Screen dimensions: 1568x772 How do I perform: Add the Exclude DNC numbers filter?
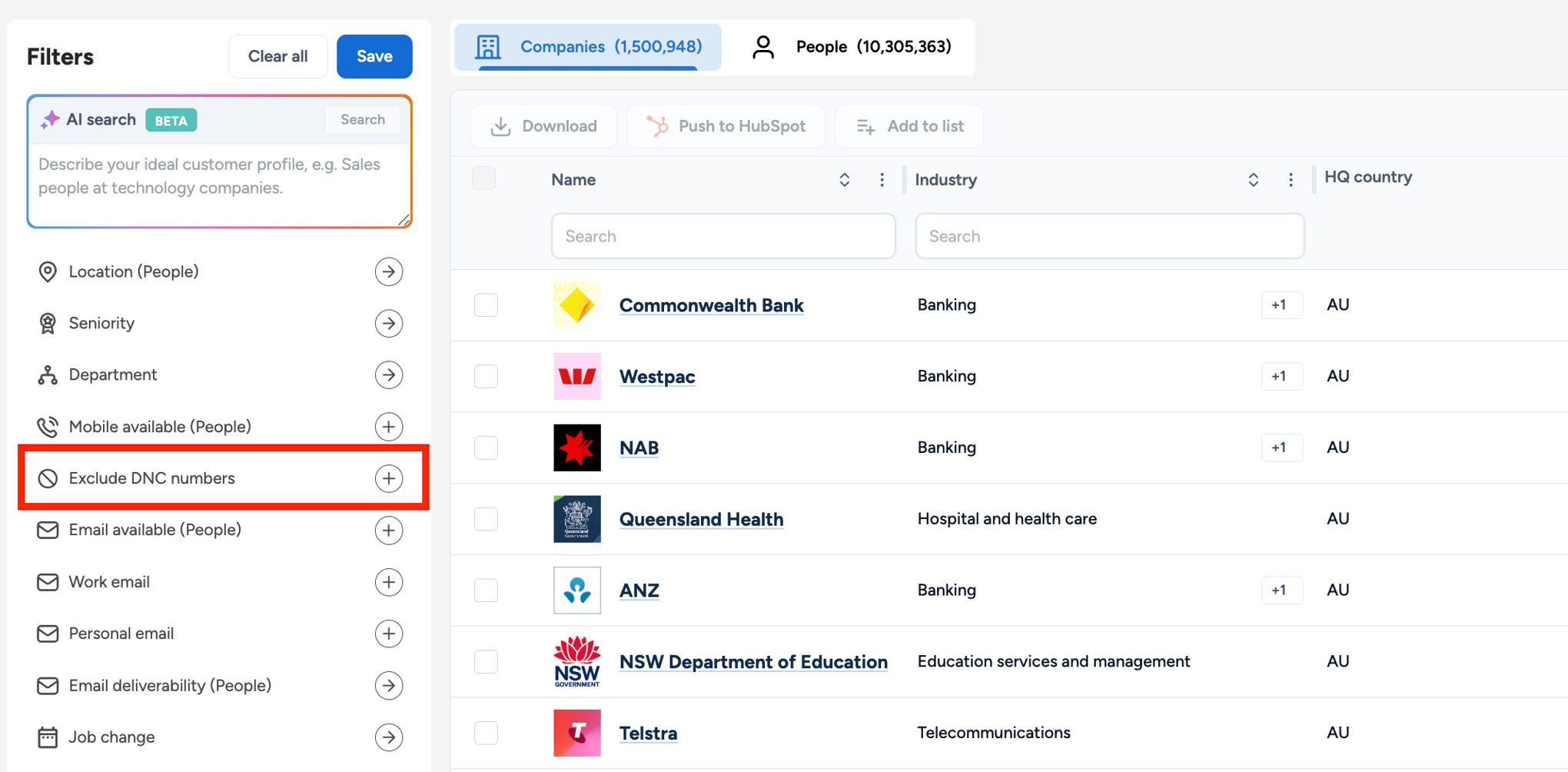click(389, 478)
